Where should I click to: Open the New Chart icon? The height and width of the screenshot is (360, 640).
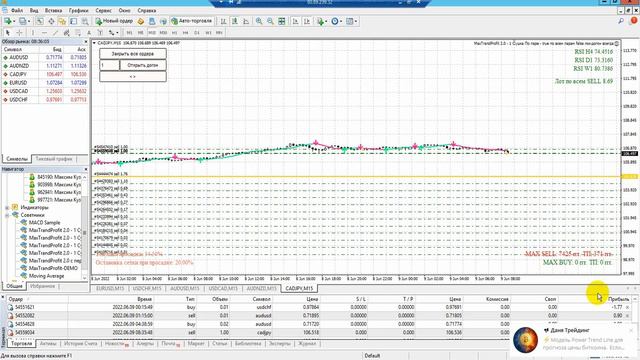7,21
